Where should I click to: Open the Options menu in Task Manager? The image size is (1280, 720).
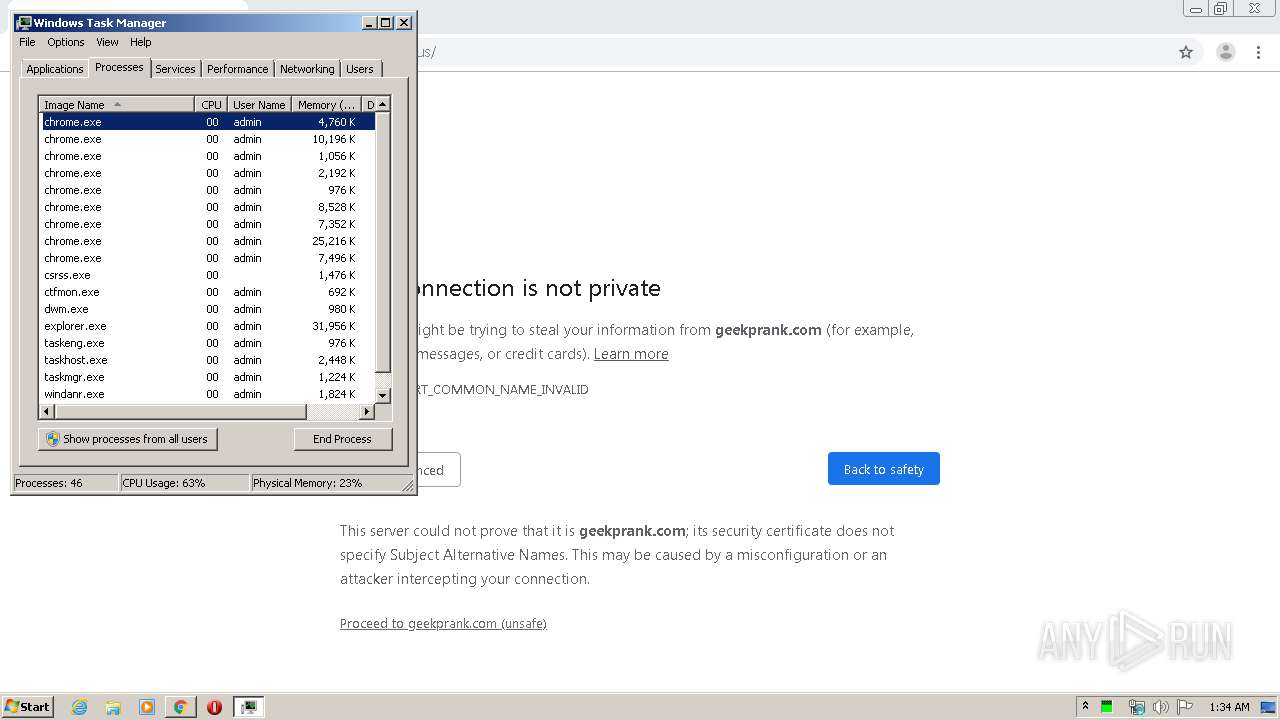coord(66,42)
